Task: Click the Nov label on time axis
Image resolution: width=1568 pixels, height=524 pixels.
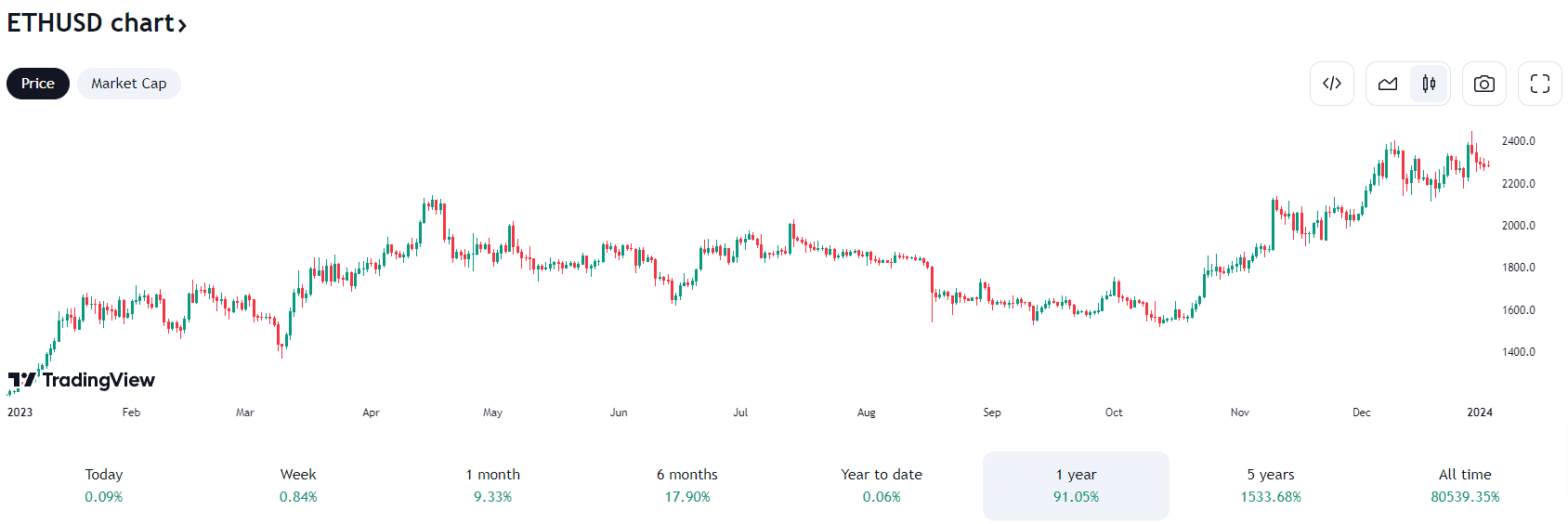Action: [x=1239, y=413]
